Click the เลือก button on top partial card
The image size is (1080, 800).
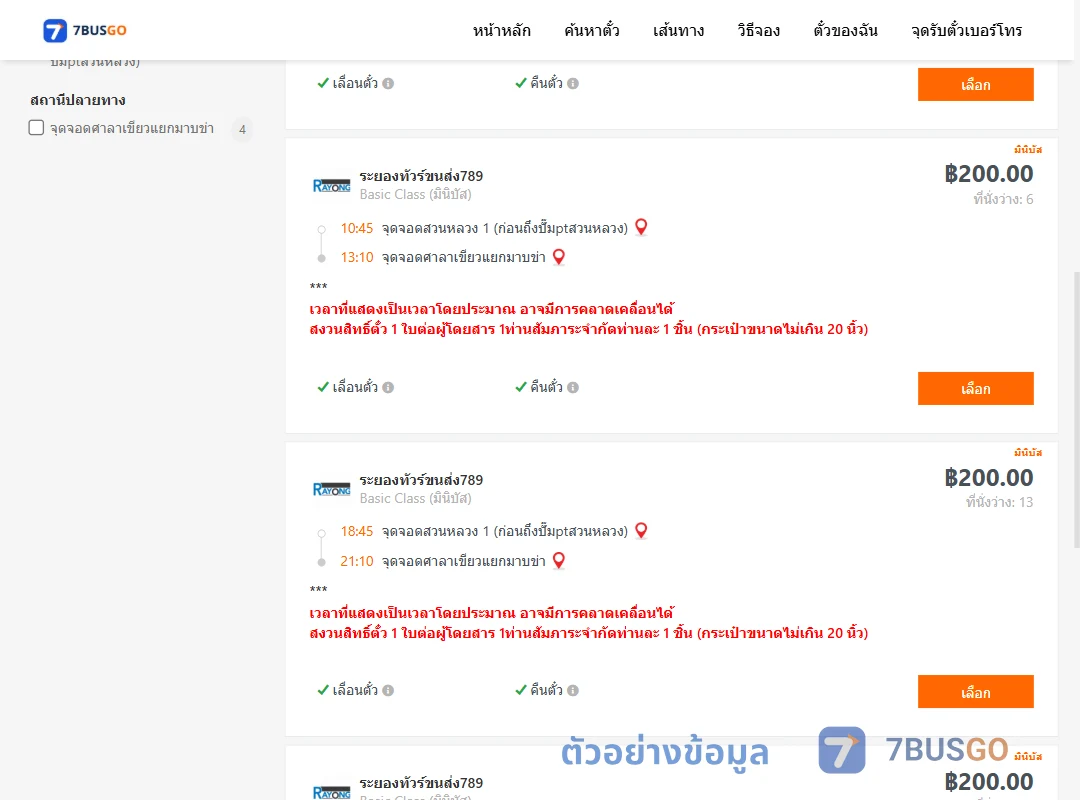975,84
